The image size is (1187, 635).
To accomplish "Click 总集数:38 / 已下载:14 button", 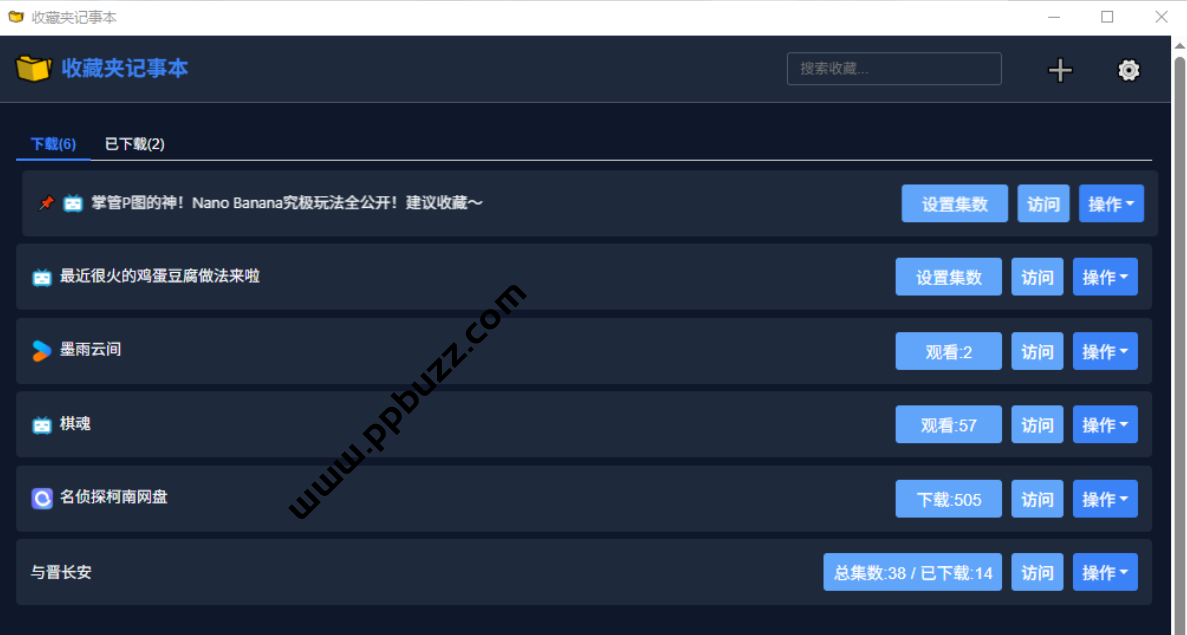I will coord(912,572).
